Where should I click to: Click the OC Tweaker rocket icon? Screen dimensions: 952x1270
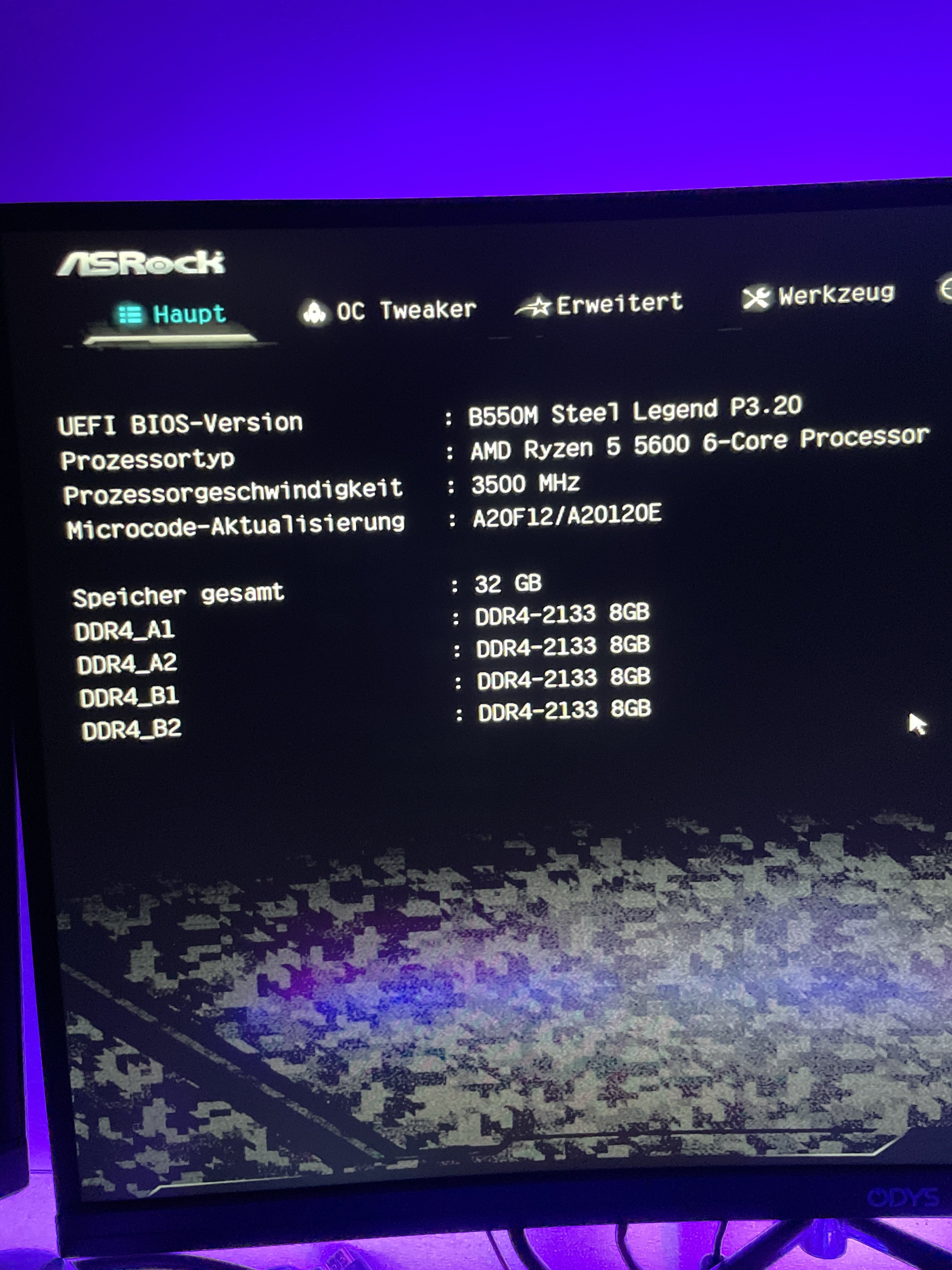coord(314,312)
